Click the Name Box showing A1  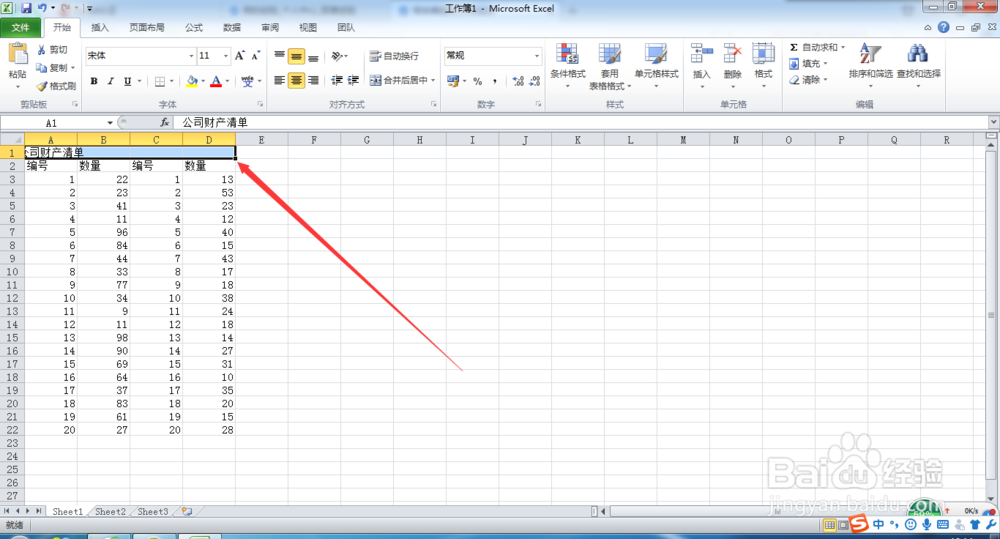coord(52,123)
